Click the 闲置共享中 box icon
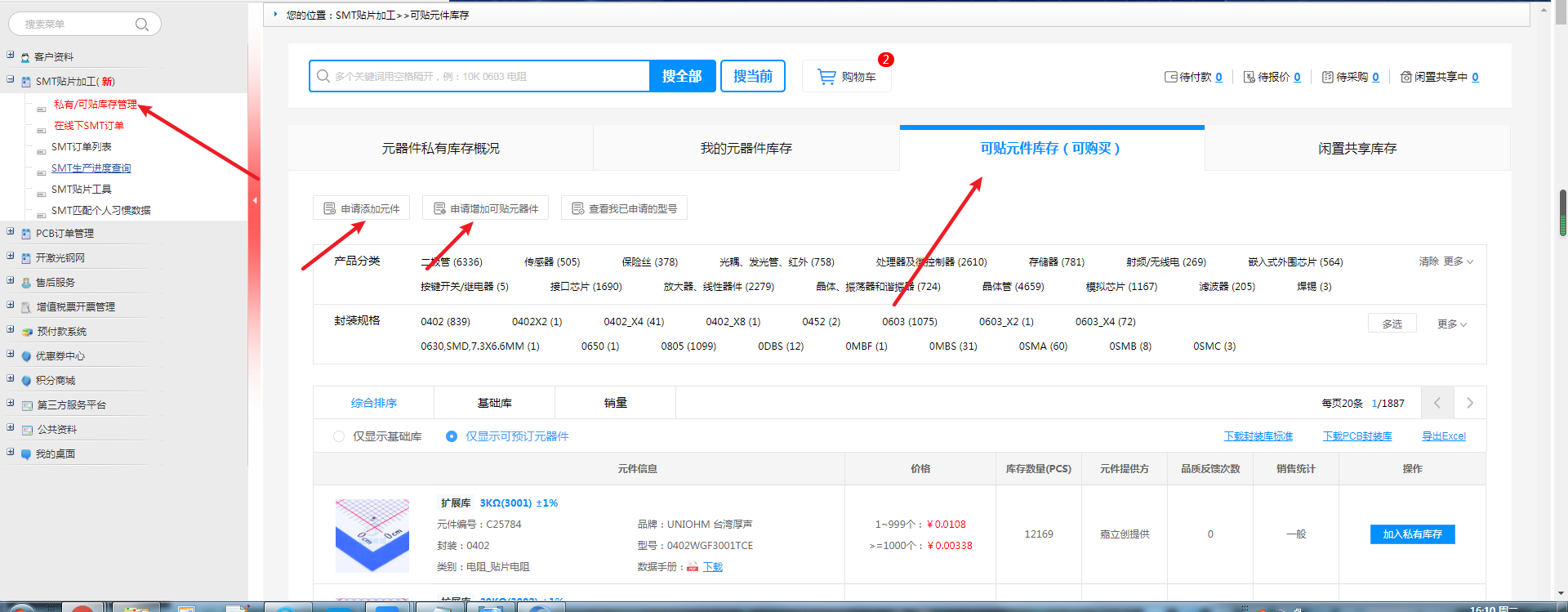This screenshot has height=612, width=1568. pyautogui.click(x=1405, y=77)
